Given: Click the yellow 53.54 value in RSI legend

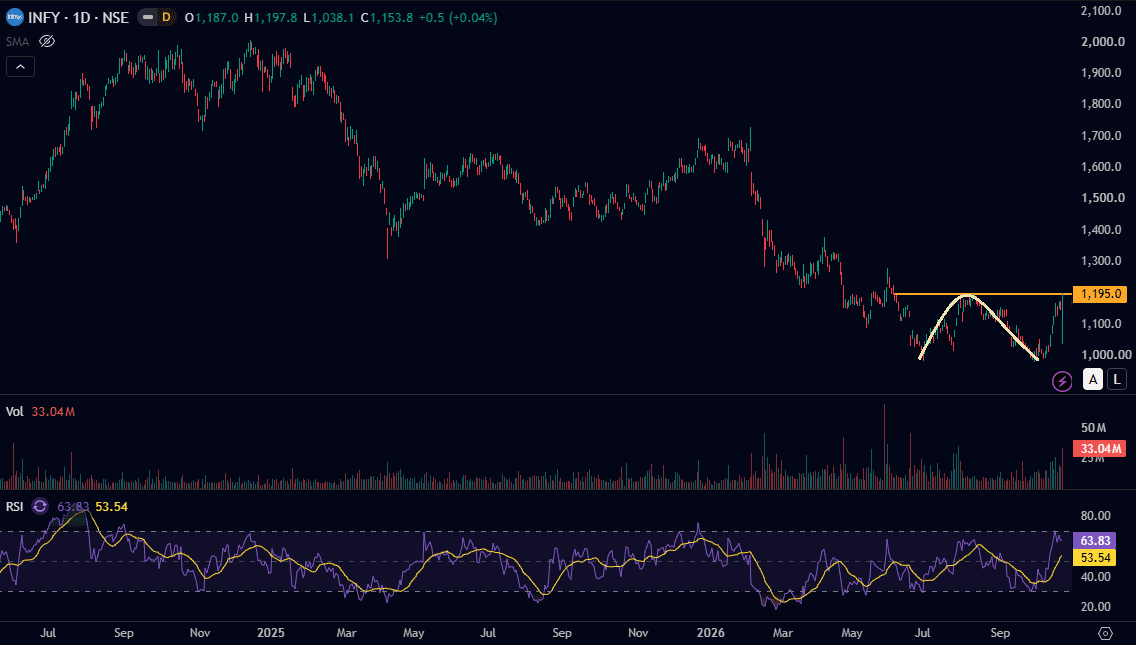Looking at the screenshot, I should [112, 507].
